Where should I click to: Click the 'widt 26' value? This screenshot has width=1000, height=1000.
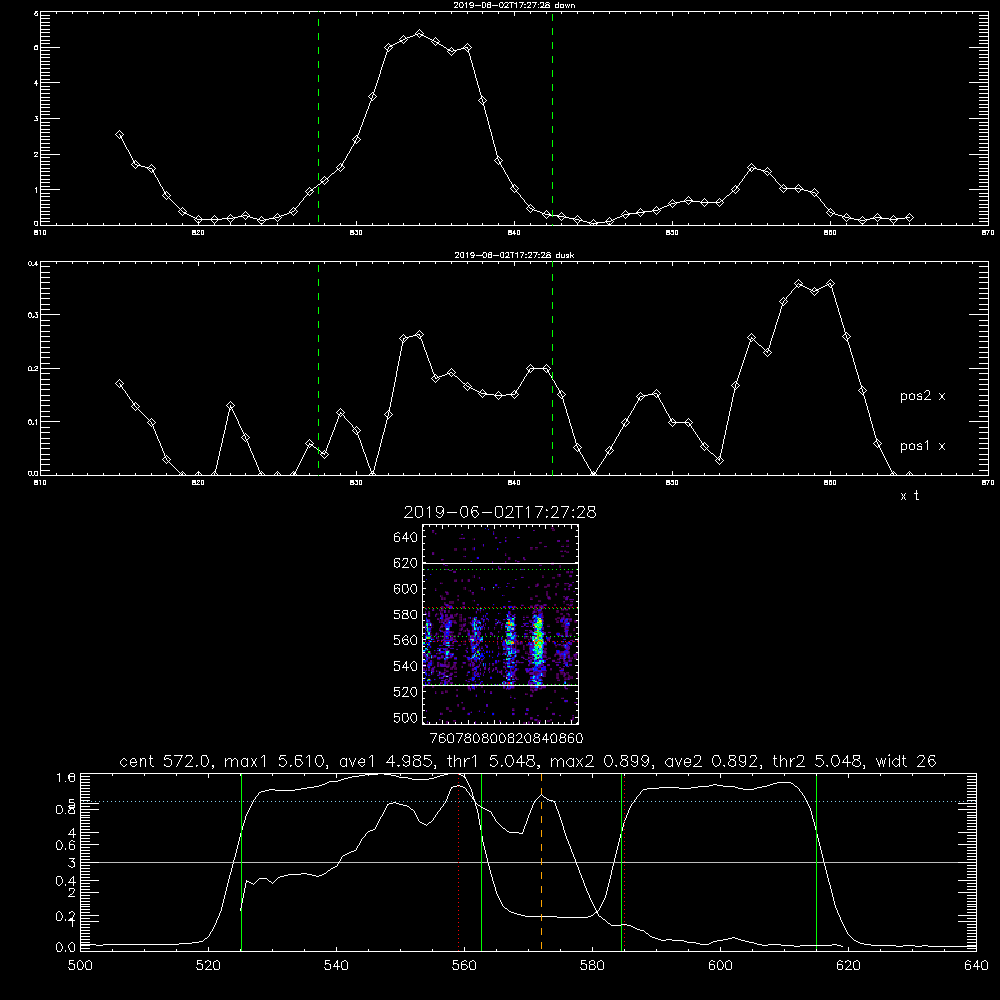click(906, 761)
